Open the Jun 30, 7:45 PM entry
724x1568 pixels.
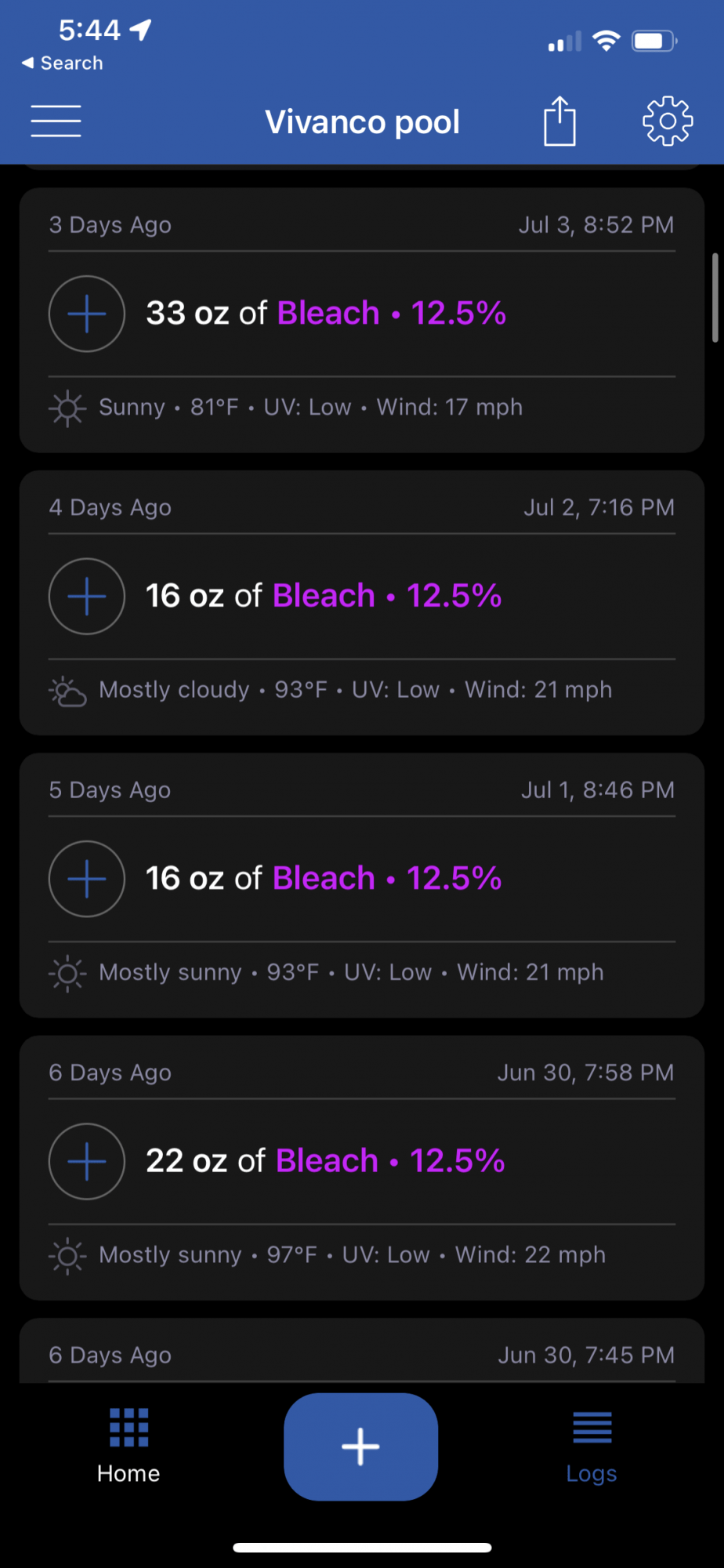pyautogui.click(x=362, y=1350)
